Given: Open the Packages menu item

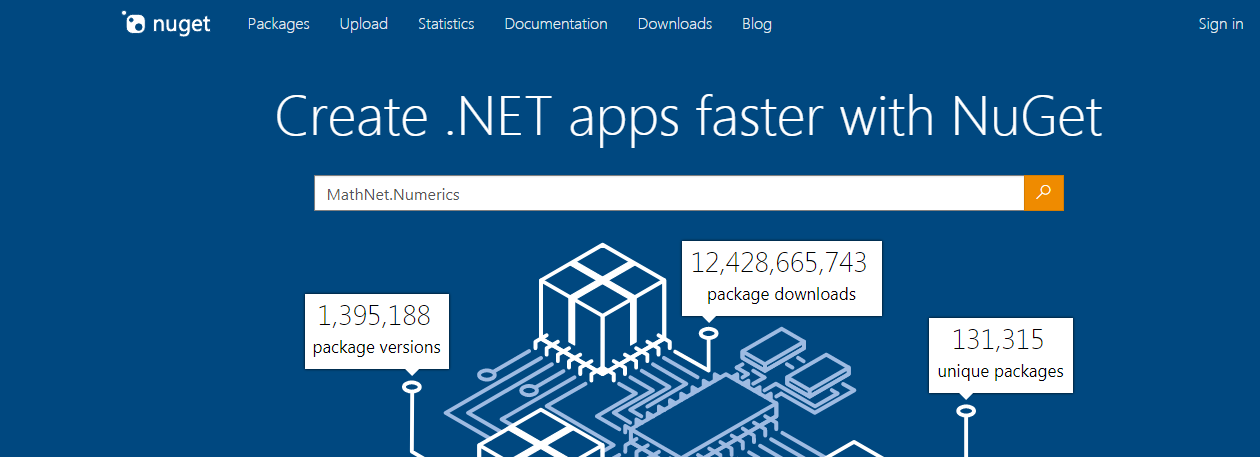Looking at the screenshot, I should 279,24.
